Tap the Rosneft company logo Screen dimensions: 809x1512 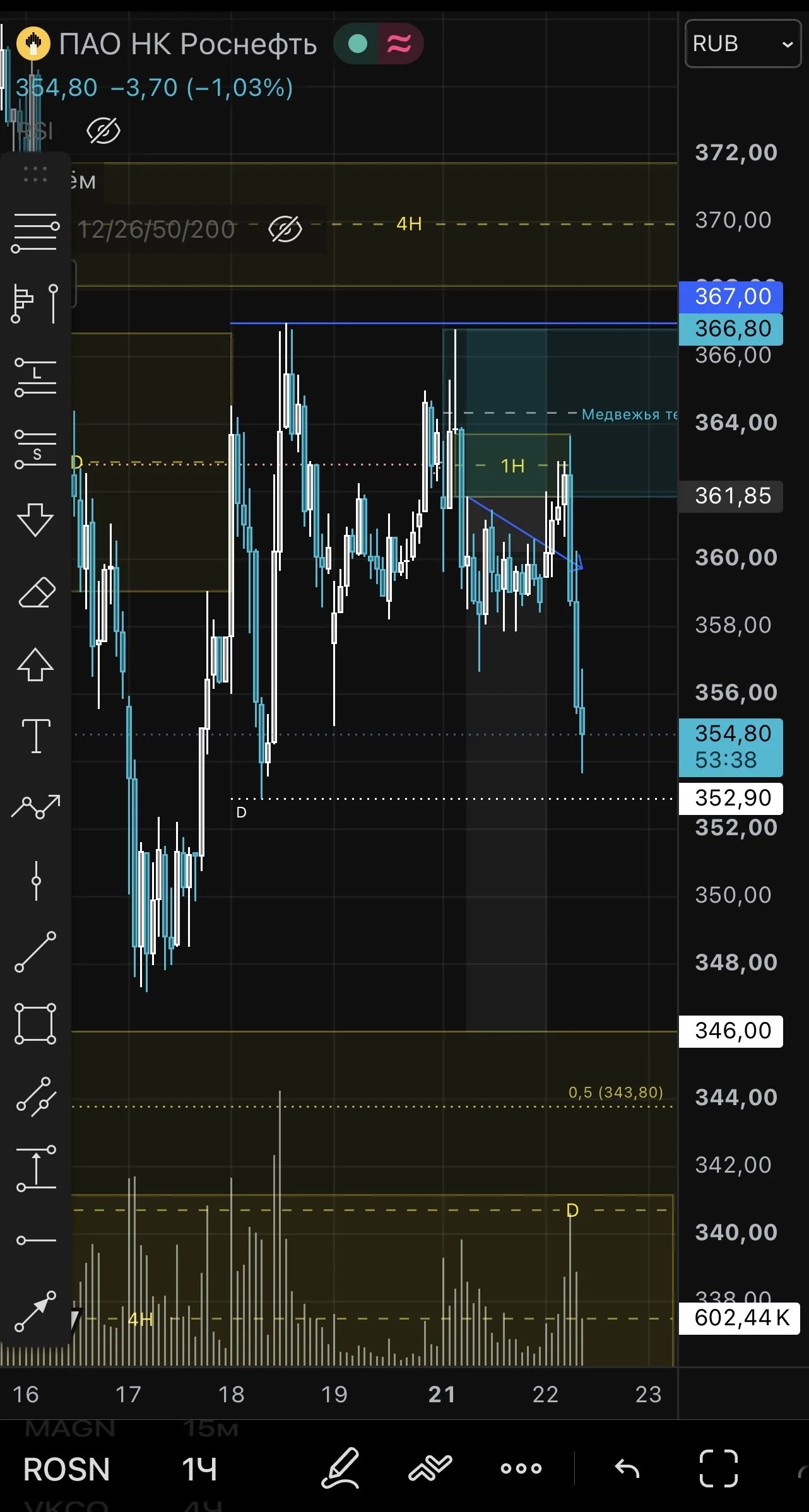pyautogui.click(x=33, y=44)
